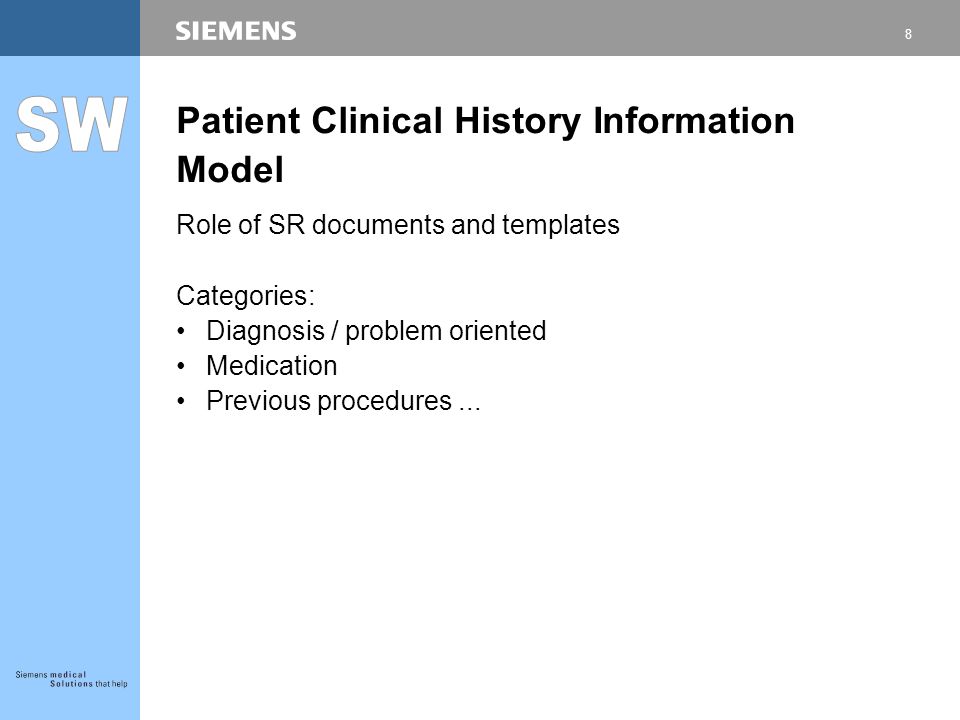
Task: Click the large SW logo
Action: [72, 124]
